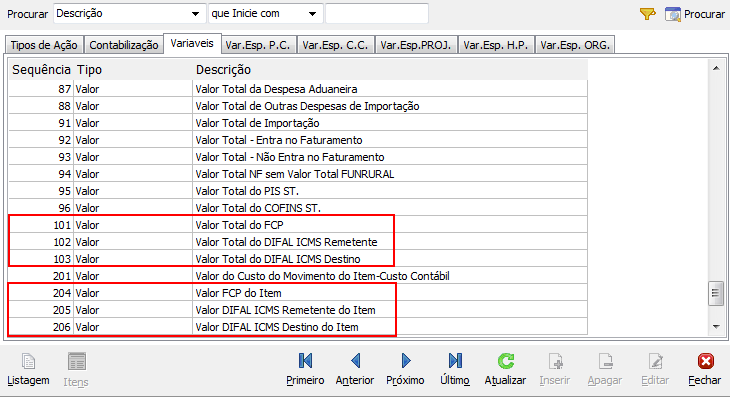Switch to the Contabilização tab

[124, 45]
